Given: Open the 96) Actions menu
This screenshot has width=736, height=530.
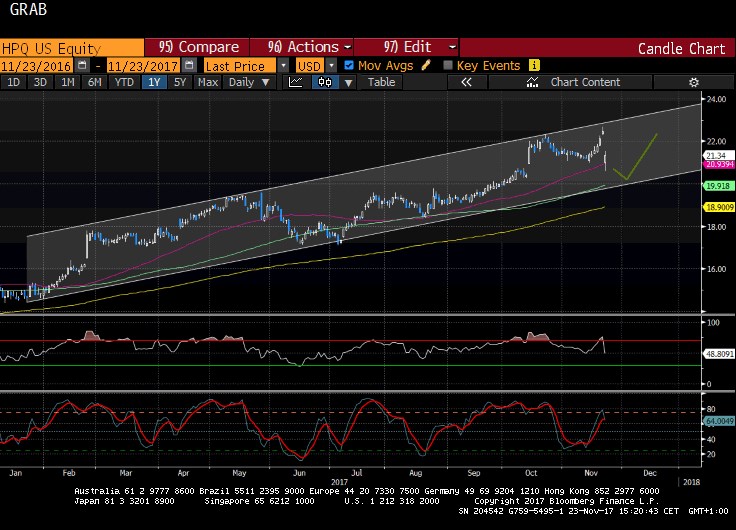Looking at the screenshot, I should tap(302, 47).
